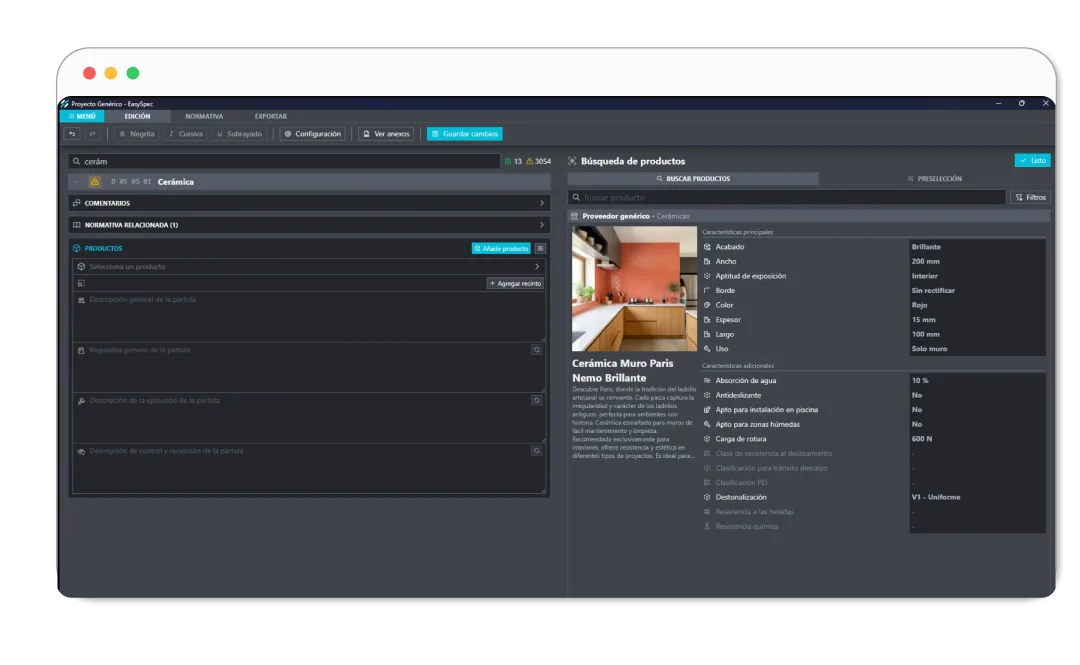Switch to the EXPORTAR tab

(x=271, y=116)
